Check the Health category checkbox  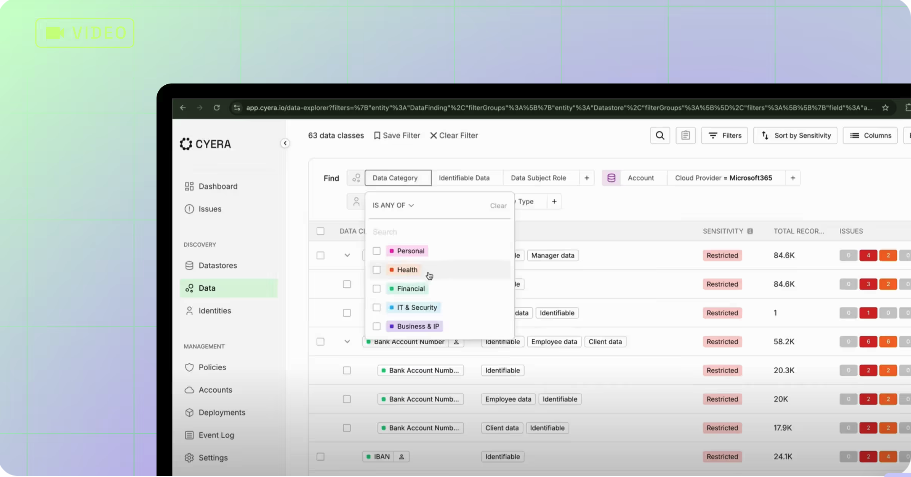376,270
